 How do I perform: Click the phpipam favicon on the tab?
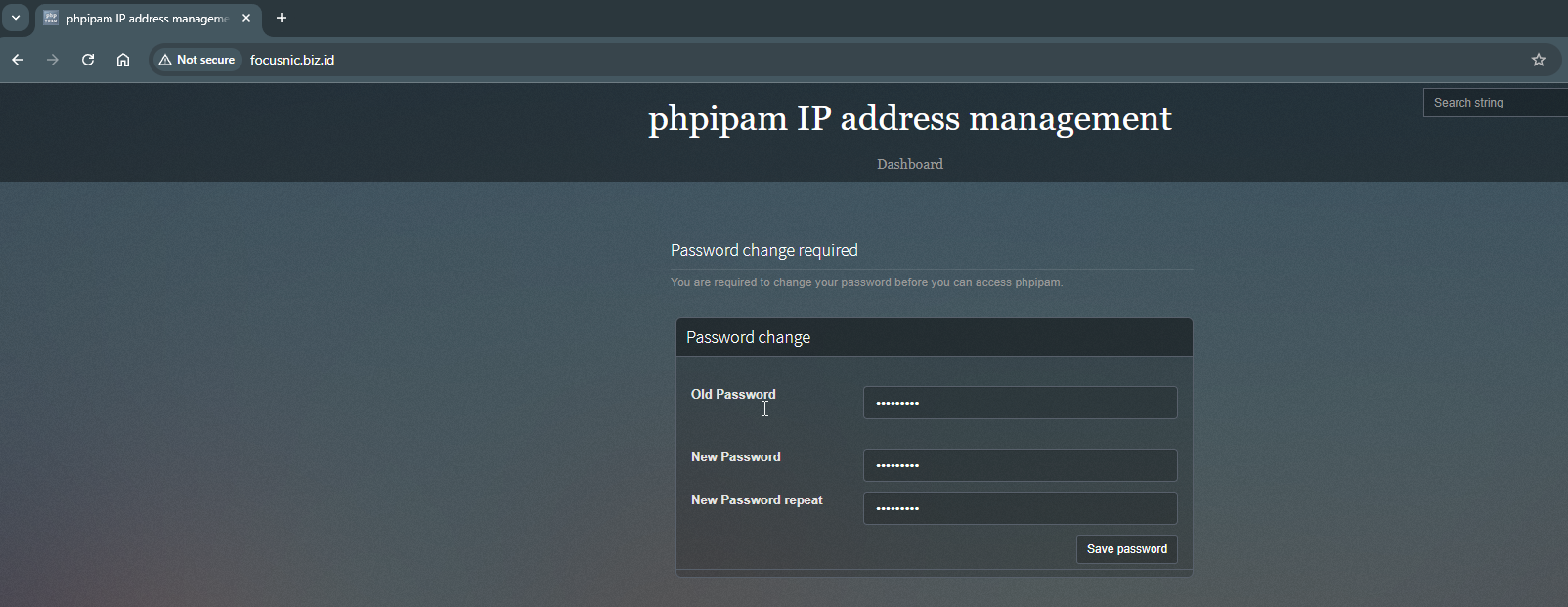[x=51, y=18]
